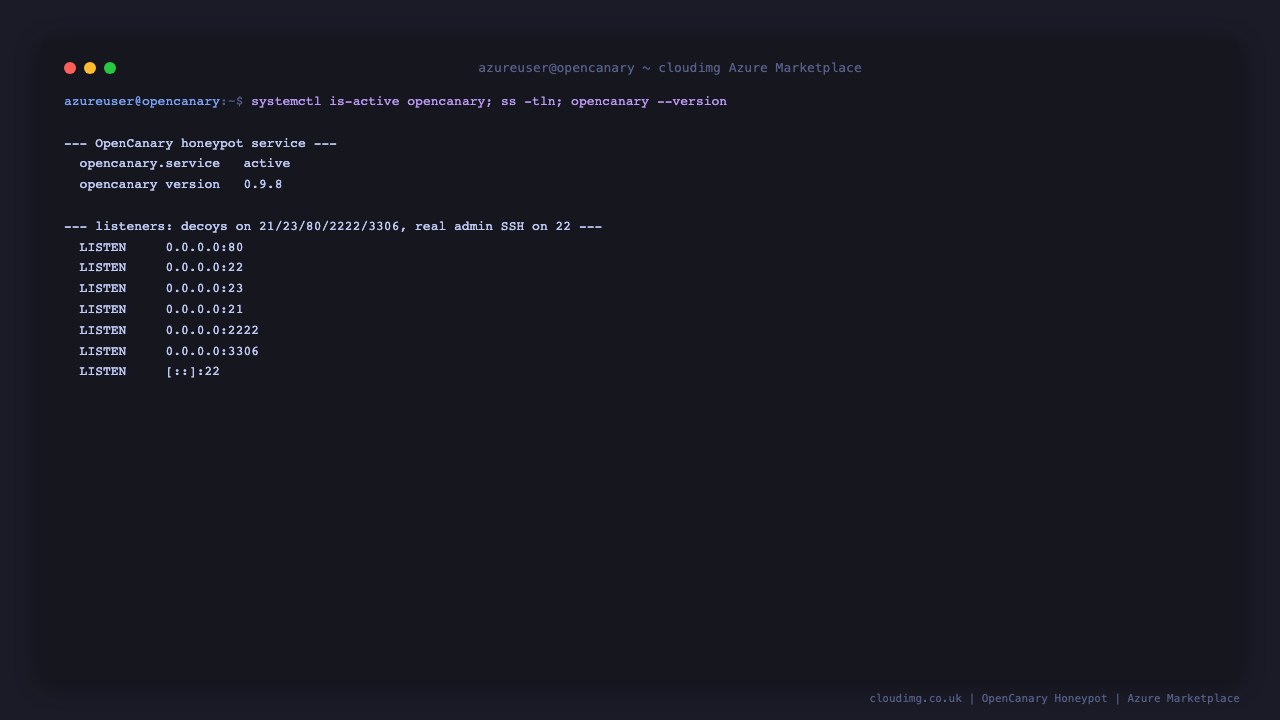The image size is (1280, 720).
Task: Click the LISTEN 0.0.0.0:22 row
Action: point(161,268)
